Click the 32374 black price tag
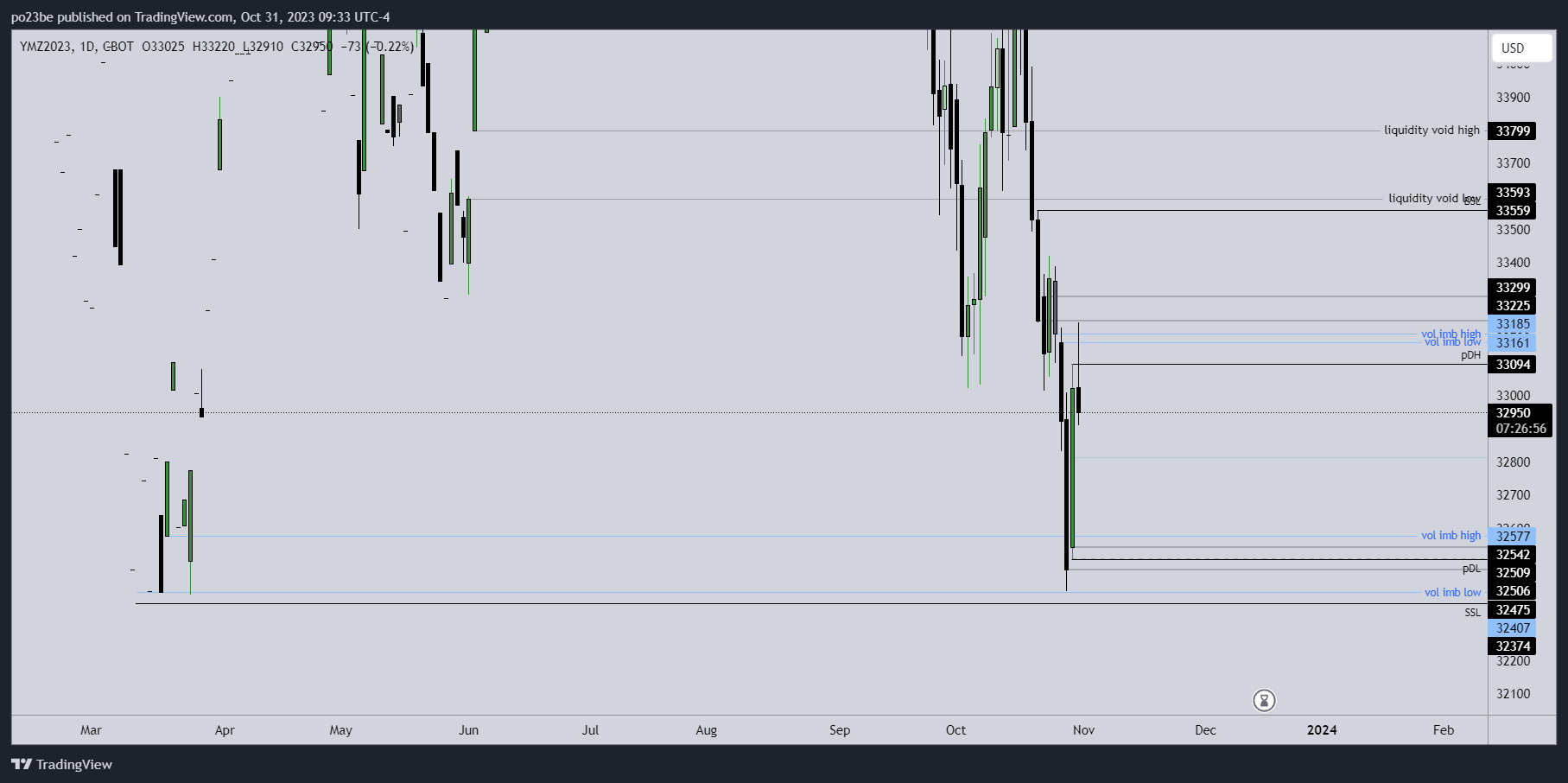 coord(1513,646)
